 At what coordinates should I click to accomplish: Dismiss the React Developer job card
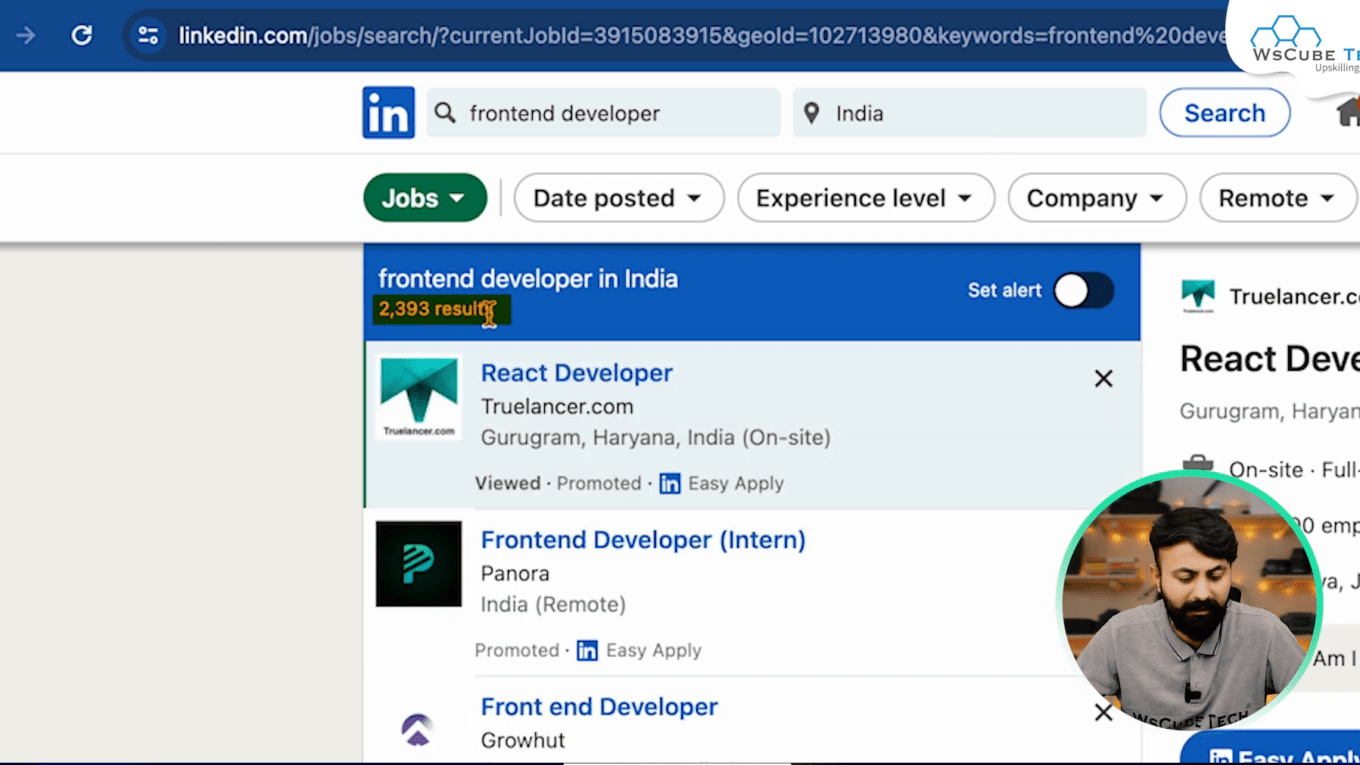tap(1103, 378)
